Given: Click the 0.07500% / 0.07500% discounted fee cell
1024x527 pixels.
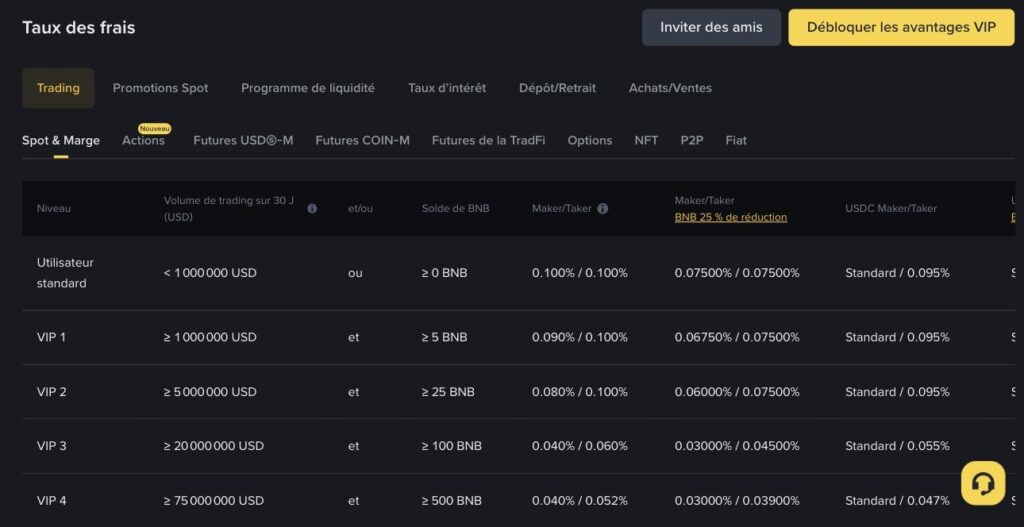Looking at the screenshot, I should pos(737,273).
